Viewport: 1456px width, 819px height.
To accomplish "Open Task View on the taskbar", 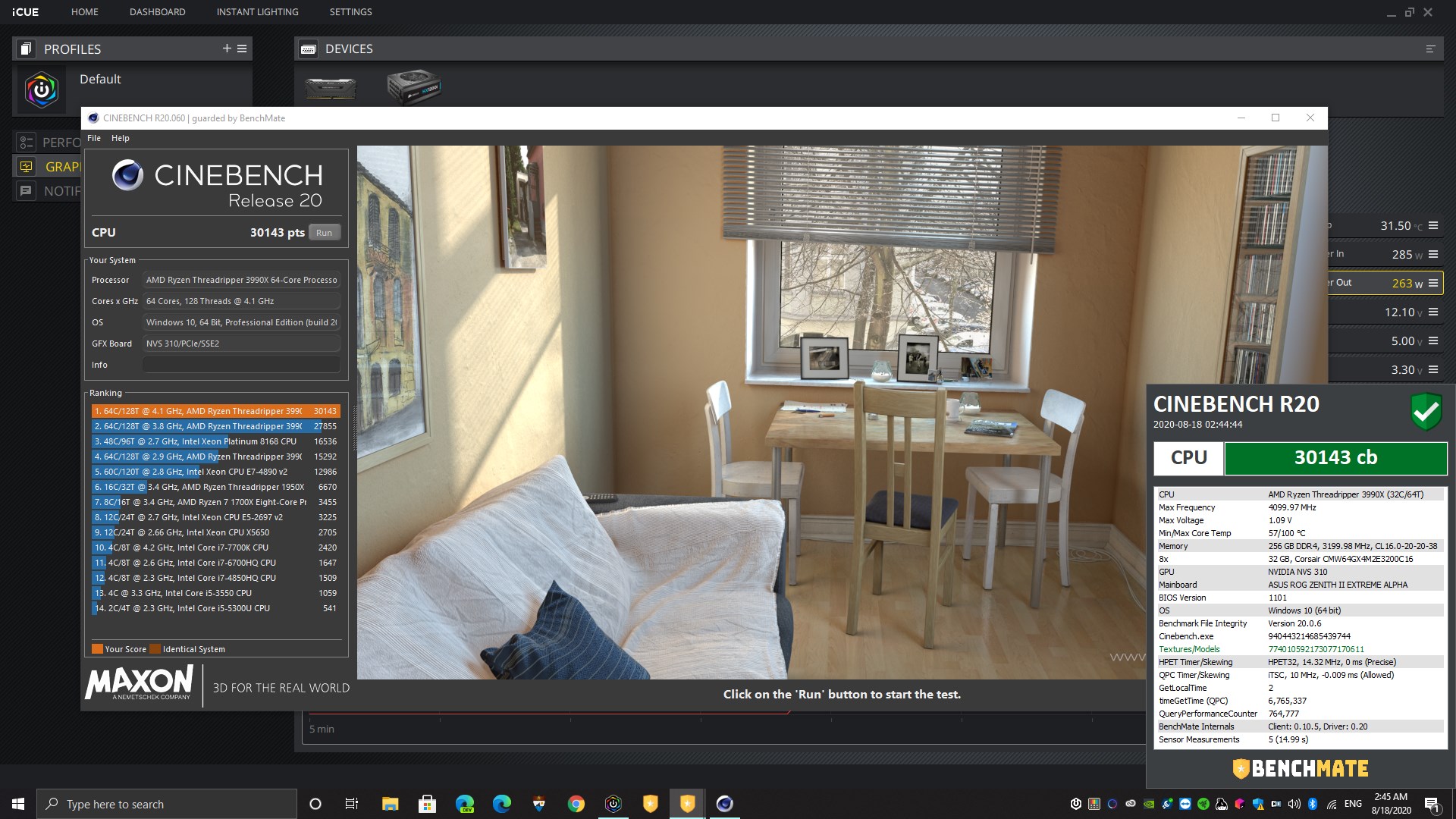I will pos(352,804).
